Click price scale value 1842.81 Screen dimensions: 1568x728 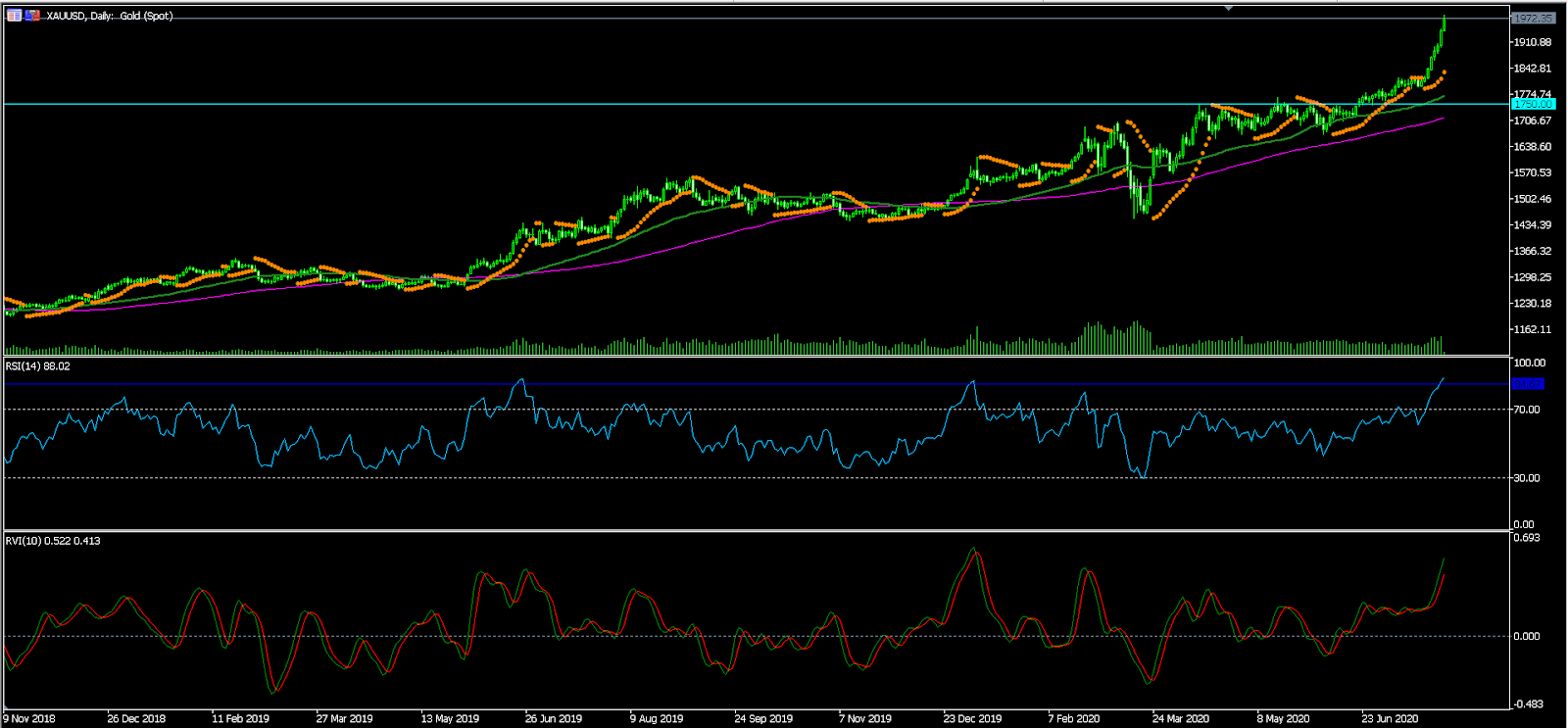click(x=1533, y=69)
